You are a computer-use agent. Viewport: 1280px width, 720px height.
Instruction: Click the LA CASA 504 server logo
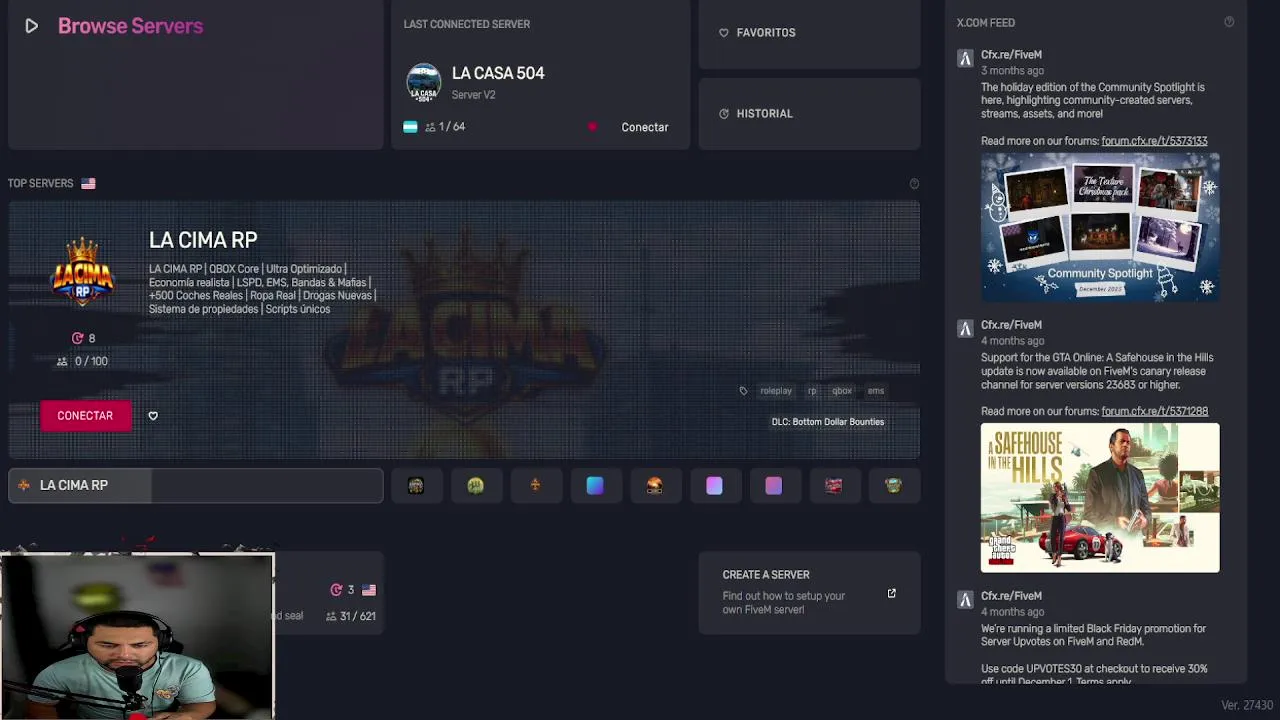pos(423,83)
